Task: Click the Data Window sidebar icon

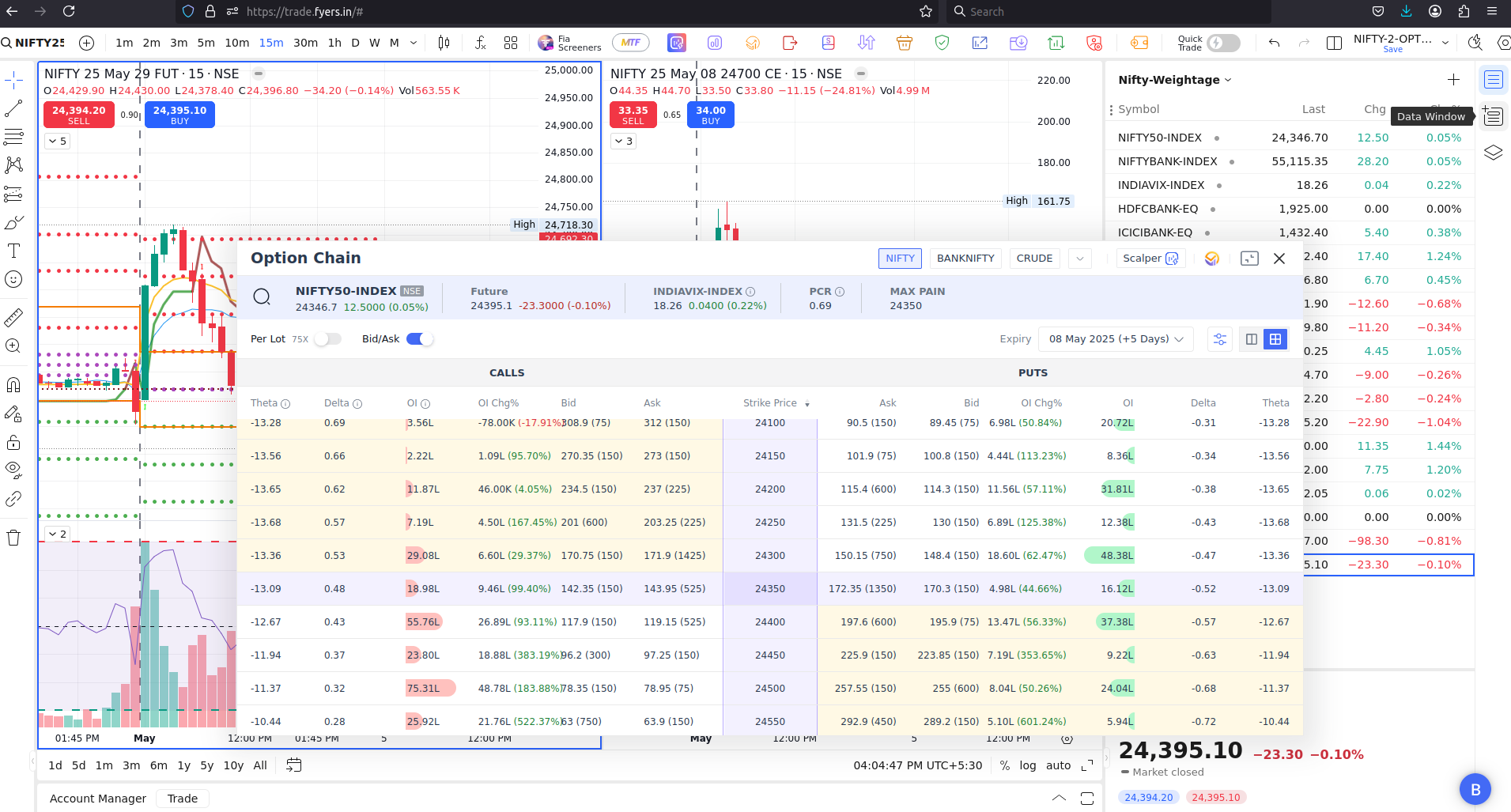Action: pos(1493,116)
